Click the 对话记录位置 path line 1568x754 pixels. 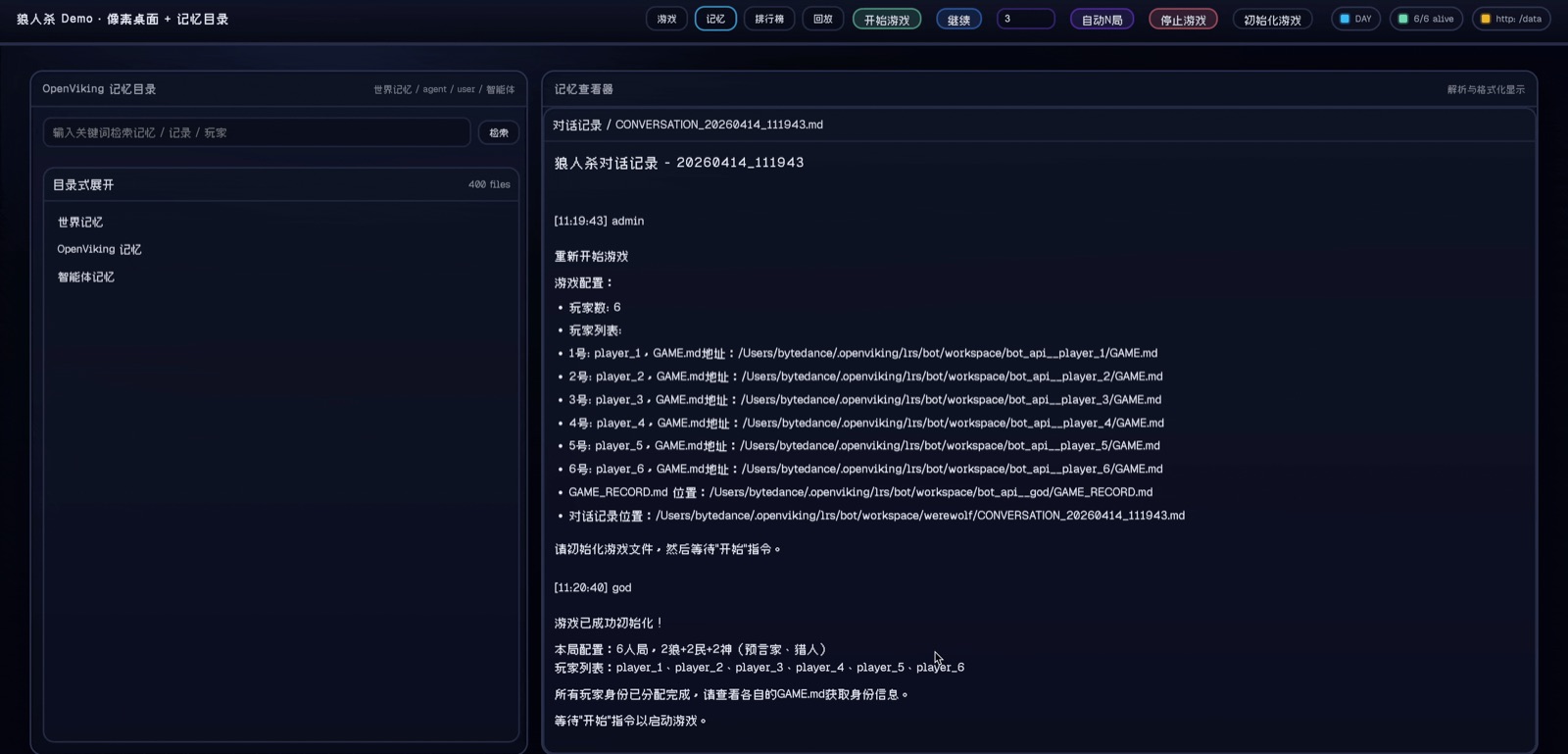click(x=876, y=516)
